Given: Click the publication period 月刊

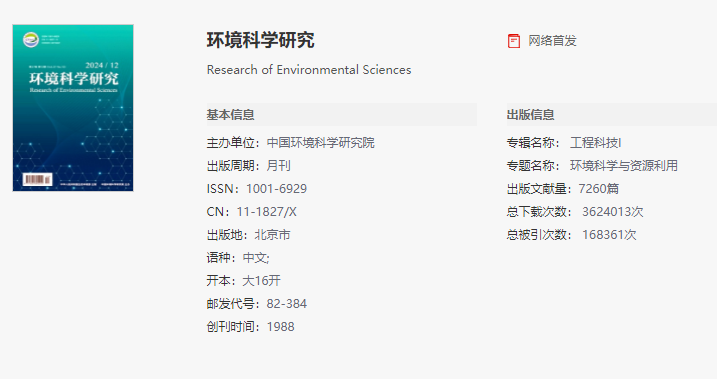Looking at the screenshot, I should click(278, 165).
